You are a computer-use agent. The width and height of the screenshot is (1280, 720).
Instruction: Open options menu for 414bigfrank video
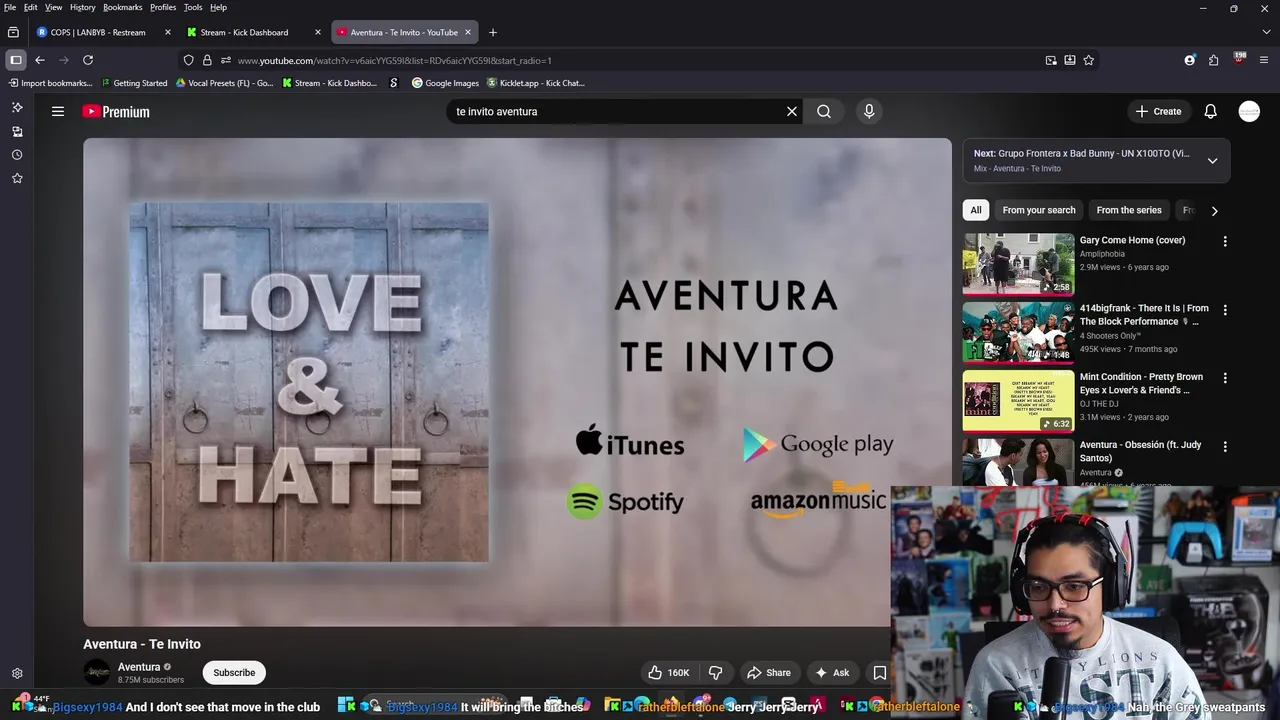(x=1225, y=310)
